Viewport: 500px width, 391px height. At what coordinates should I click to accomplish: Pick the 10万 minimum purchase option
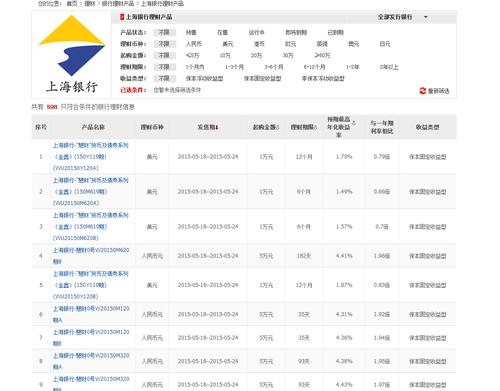[225, 55]
